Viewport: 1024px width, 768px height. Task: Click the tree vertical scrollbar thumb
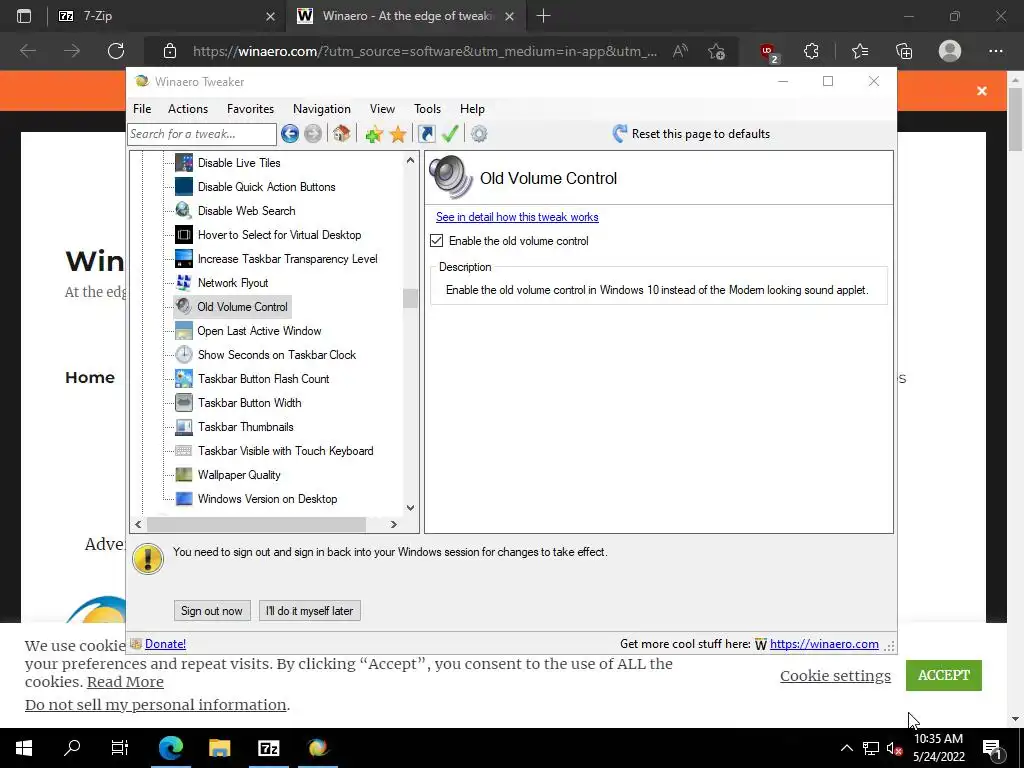(x=410, y=298)
